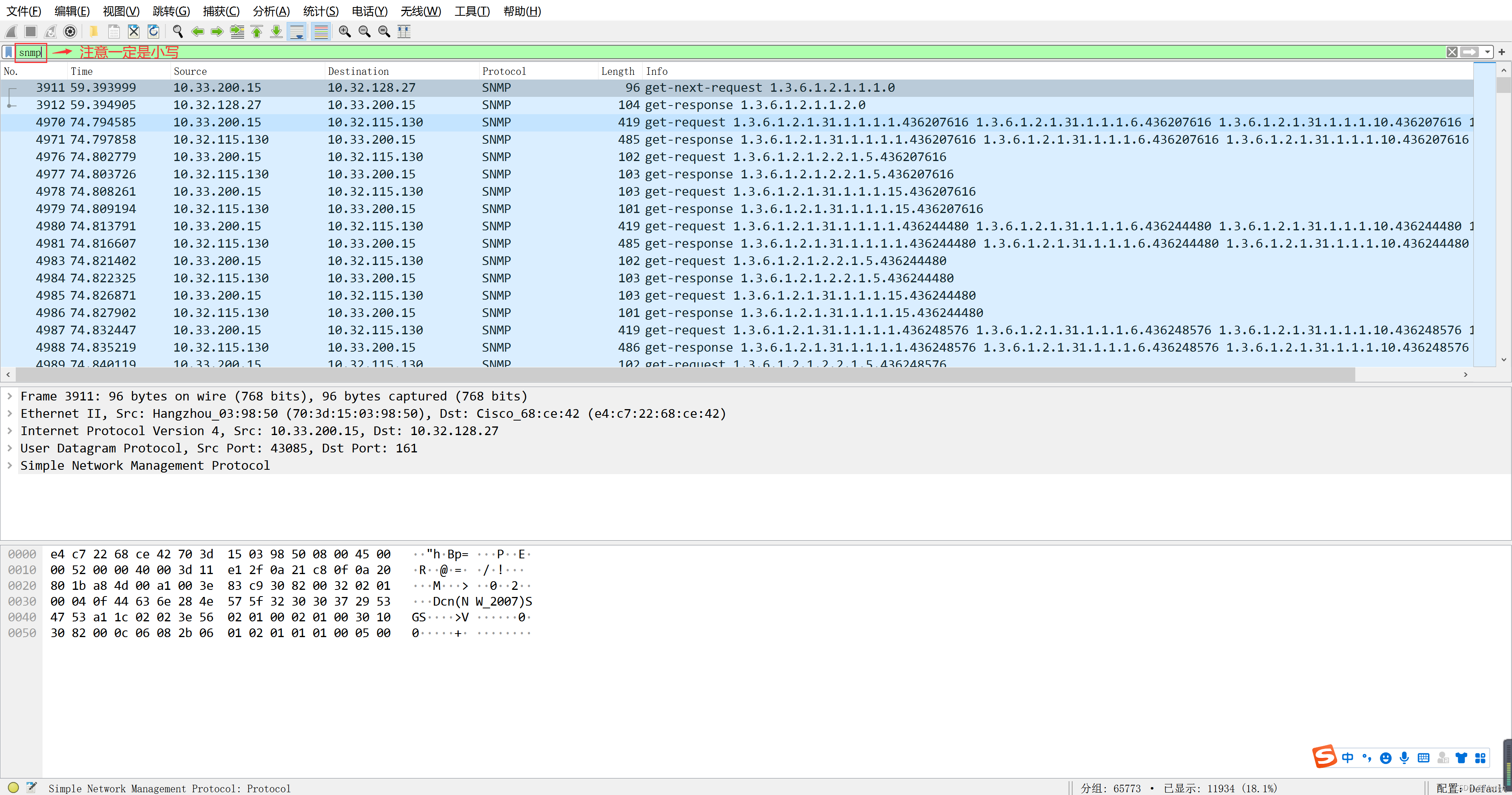Click the start capture shark fin icon
1512x795 pixels.
coord(11,32)
